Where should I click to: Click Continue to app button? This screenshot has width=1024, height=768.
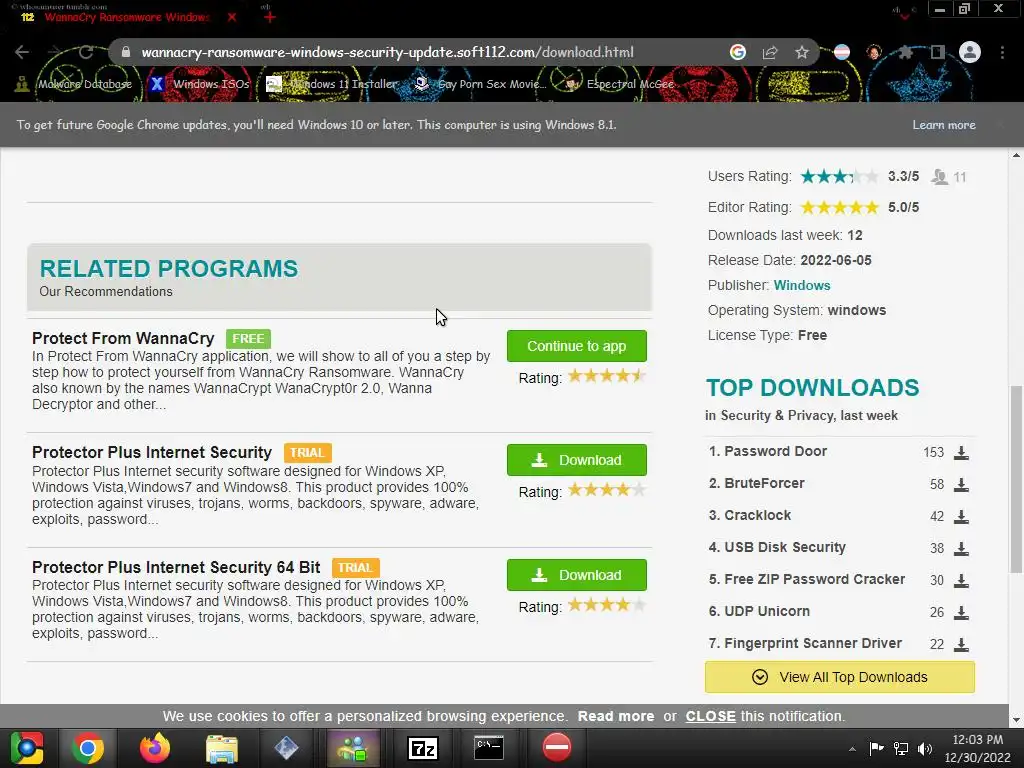pos(577,346)
